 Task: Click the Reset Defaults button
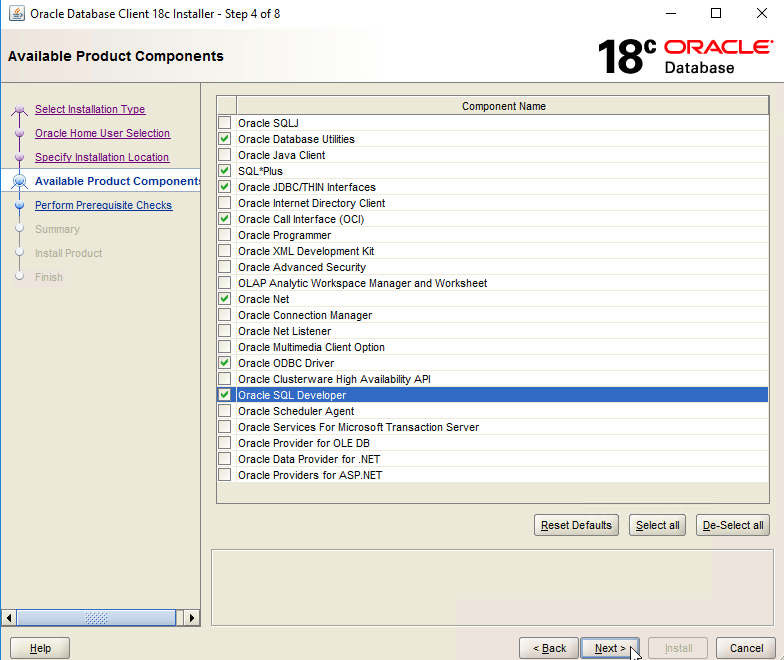pyautogui.click(x=576, y=525)
